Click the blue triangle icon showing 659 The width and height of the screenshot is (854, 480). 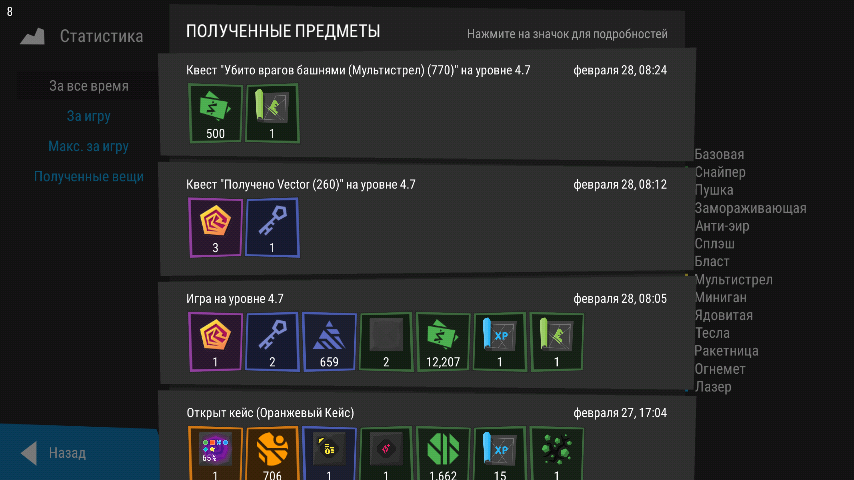329,342
